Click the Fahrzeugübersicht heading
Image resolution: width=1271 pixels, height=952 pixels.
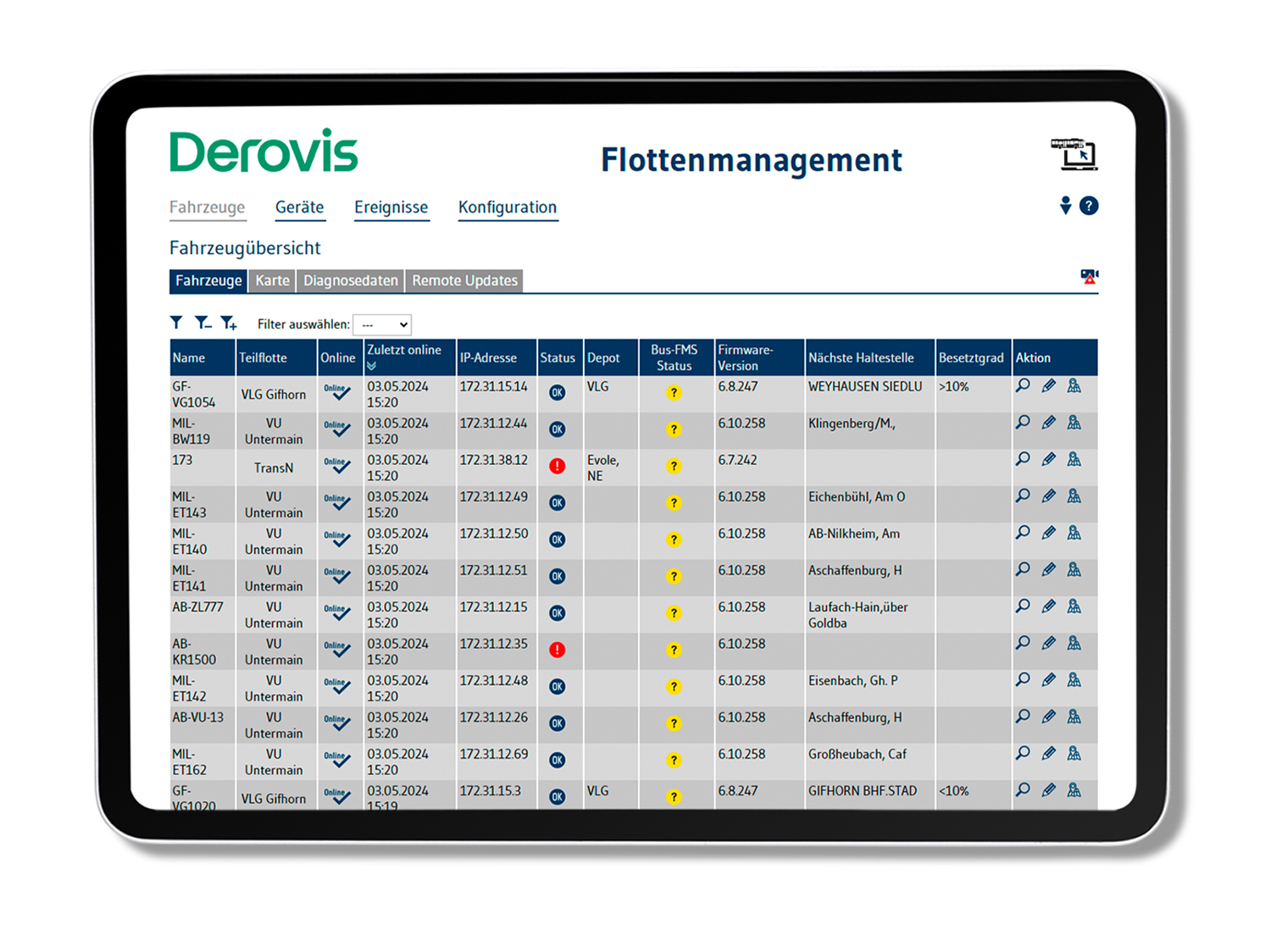click(x=245, y=248)
